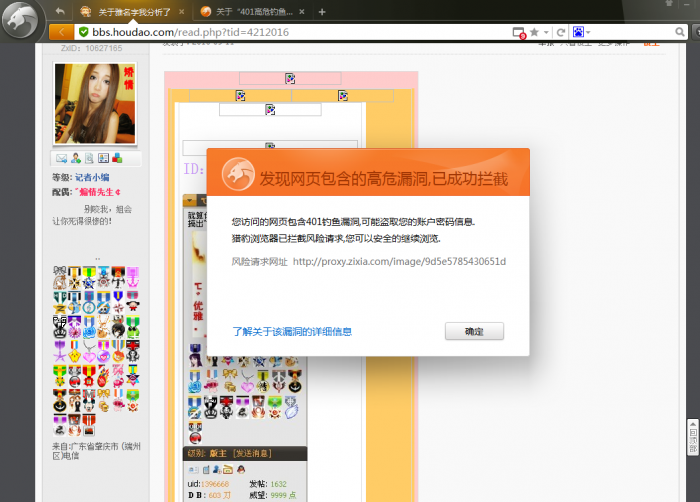
Task: Bookmark this page with the star icon
Action: coord(534,32)
